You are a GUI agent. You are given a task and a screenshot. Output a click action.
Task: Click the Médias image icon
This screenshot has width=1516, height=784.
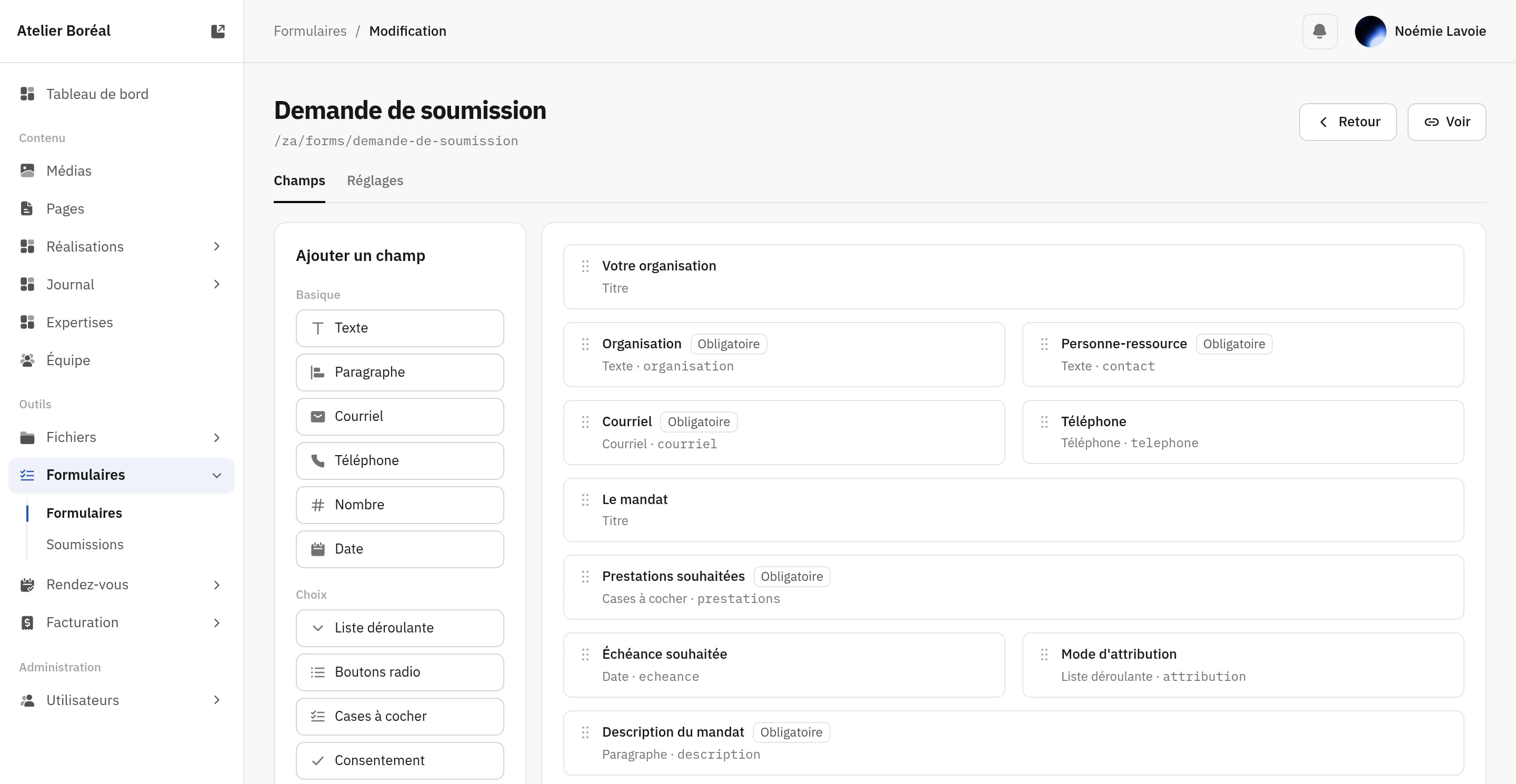[x=27, y=170]
